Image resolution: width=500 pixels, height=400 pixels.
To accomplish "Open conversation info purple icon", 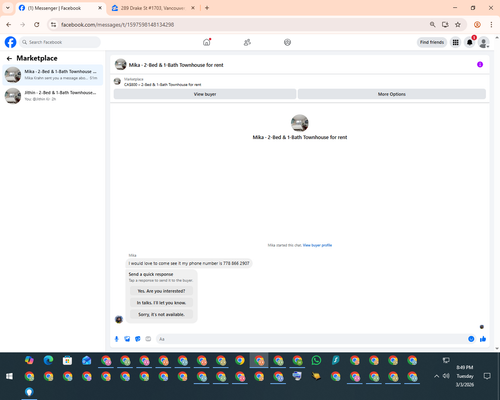I will tap(480, 64).
